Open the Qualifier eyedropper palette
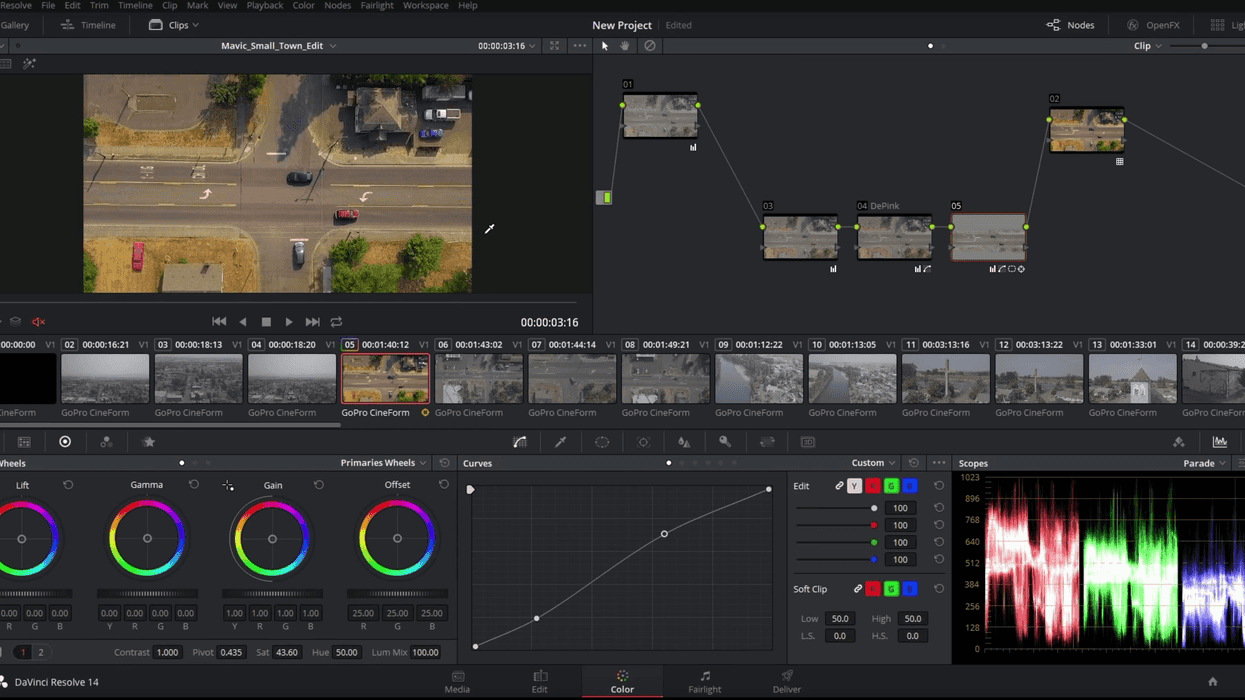This screenshot has width=1245, height=700. 561,442
